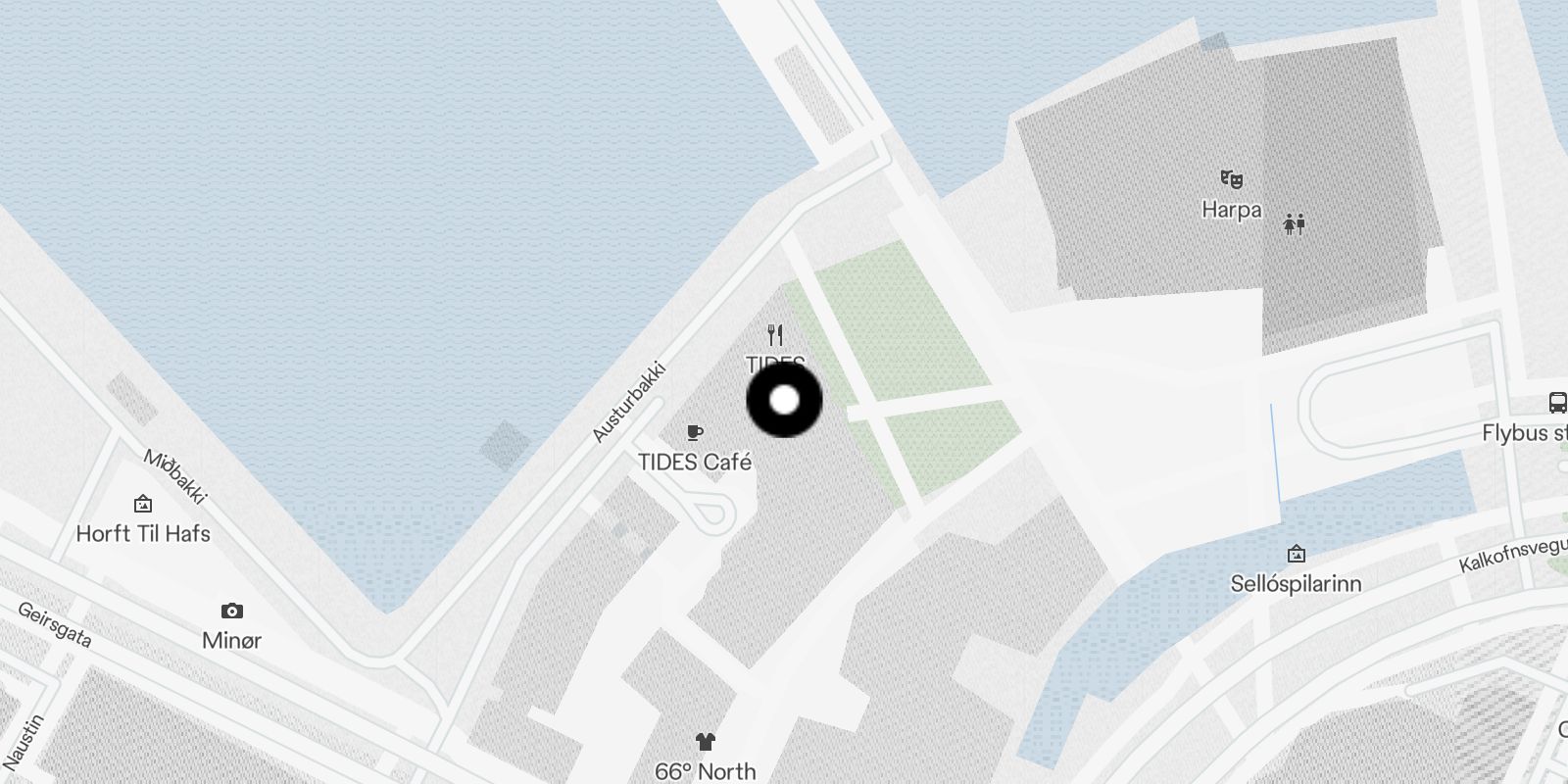Click the Horft Til Hafs label
Screen dimensions: 1568x784
coord(143,533)
